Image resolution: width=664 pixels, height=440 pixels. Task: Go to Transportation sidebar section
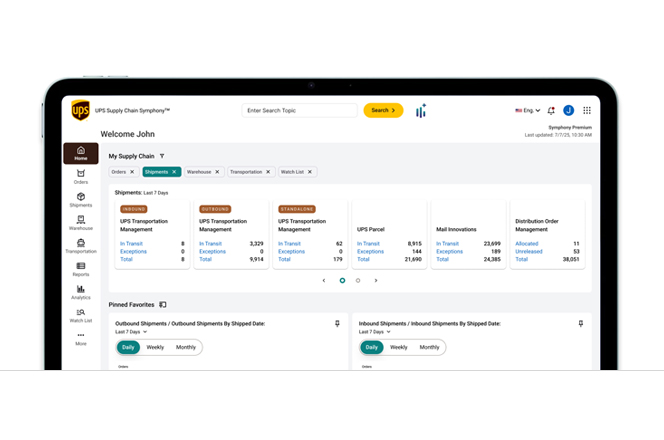pyautogui.click(x=80, y=246)
